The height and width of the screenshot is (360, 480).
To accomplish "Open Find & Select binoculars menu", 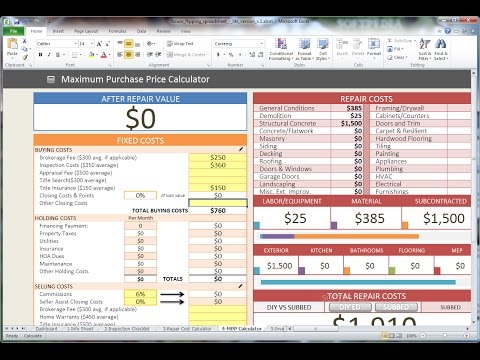I will pos(441,49).
